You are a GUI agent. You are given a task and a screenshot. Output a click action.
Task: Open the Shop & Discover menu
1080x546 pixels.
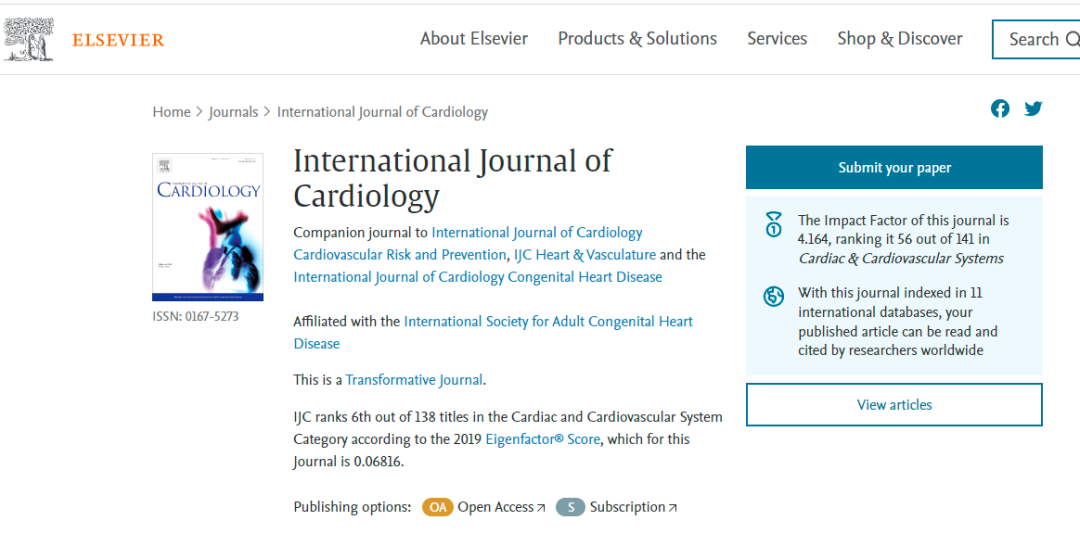click(900, 39)
